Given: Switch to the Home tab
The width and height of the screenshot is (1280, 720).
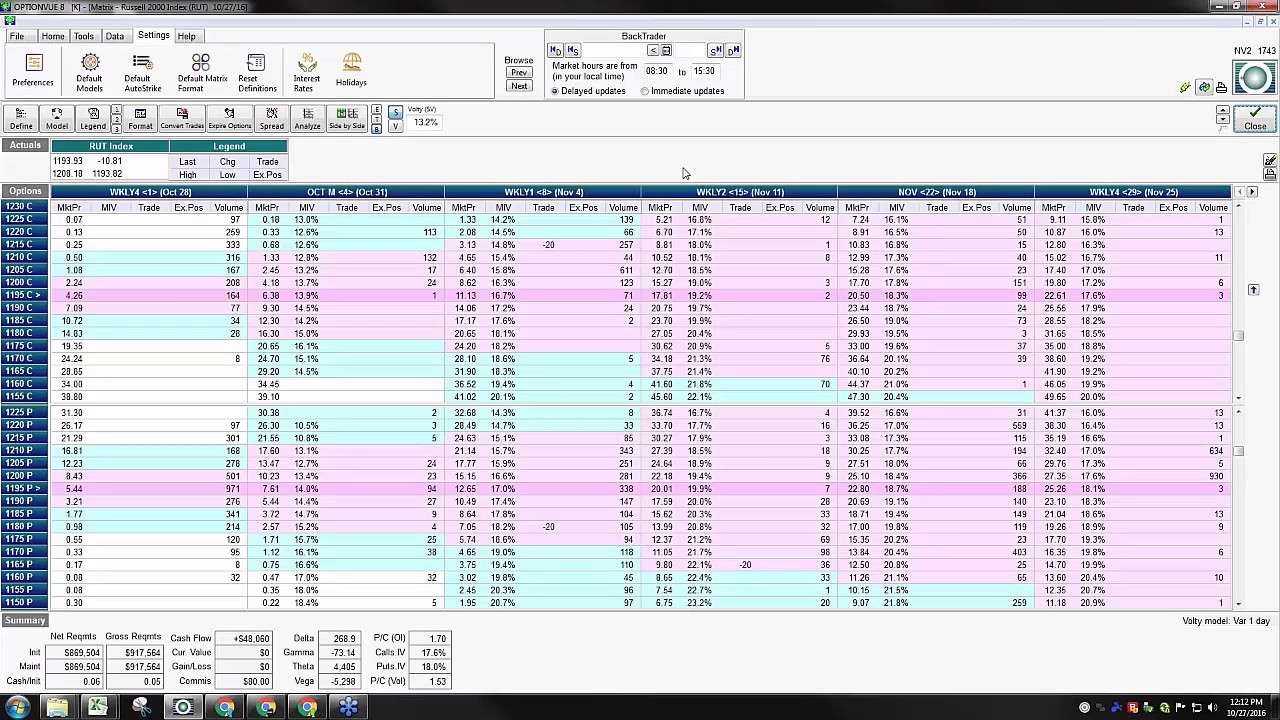Looking at the screenshot, I should click(x=53, y=36).
